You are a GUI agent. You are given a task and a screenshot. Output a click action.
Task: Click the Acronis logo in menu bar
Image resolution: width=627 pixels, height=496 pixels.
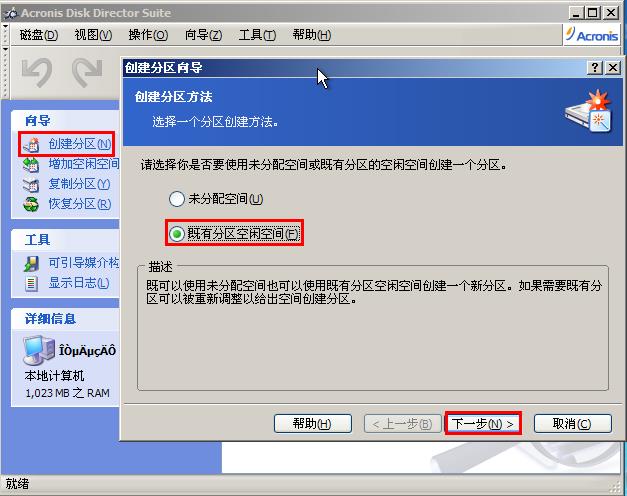(592, 35)
